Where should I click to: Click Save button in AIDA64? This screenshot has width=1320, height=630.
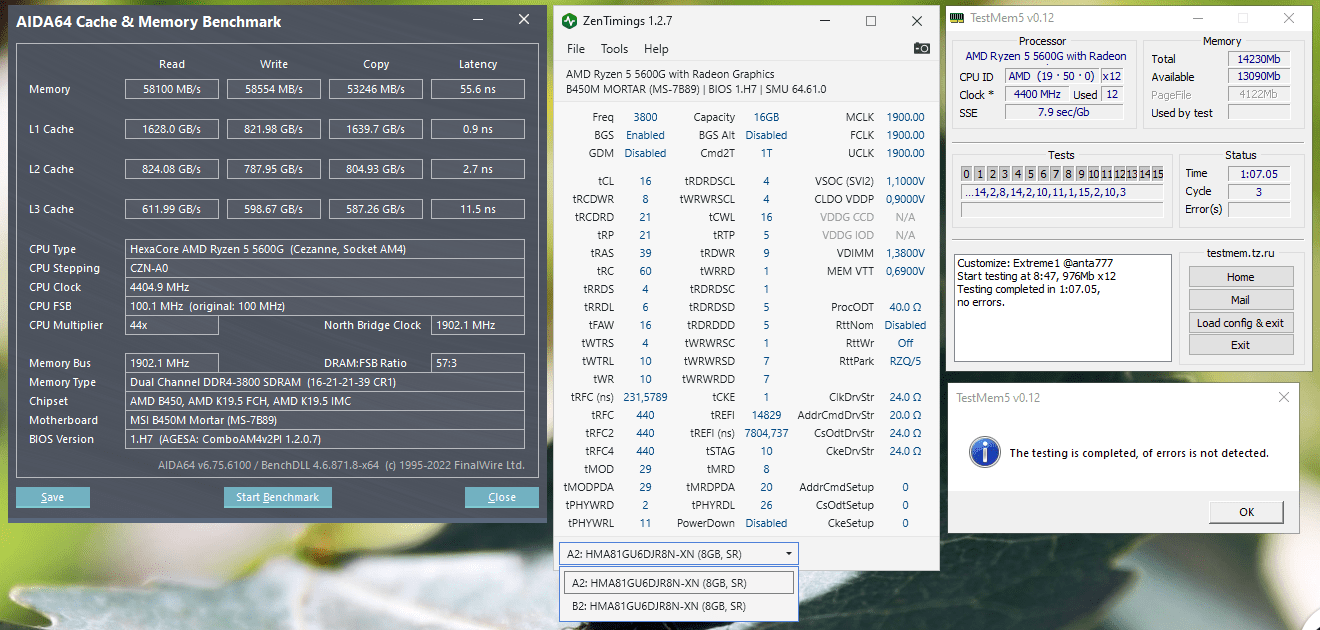(x=53, y=497)
